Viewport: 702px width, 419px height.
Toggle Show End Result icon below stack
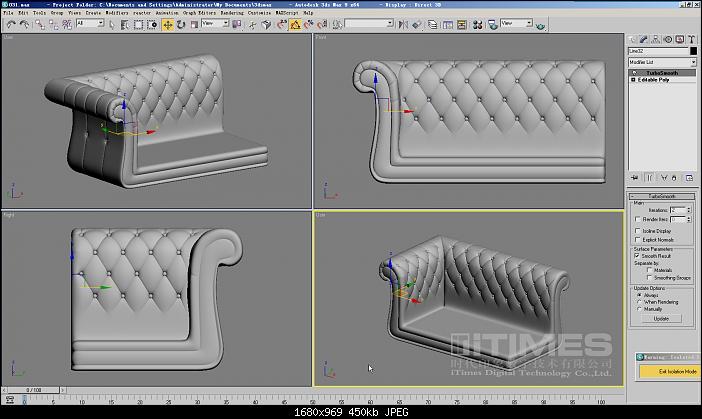(x=649, y=178)
